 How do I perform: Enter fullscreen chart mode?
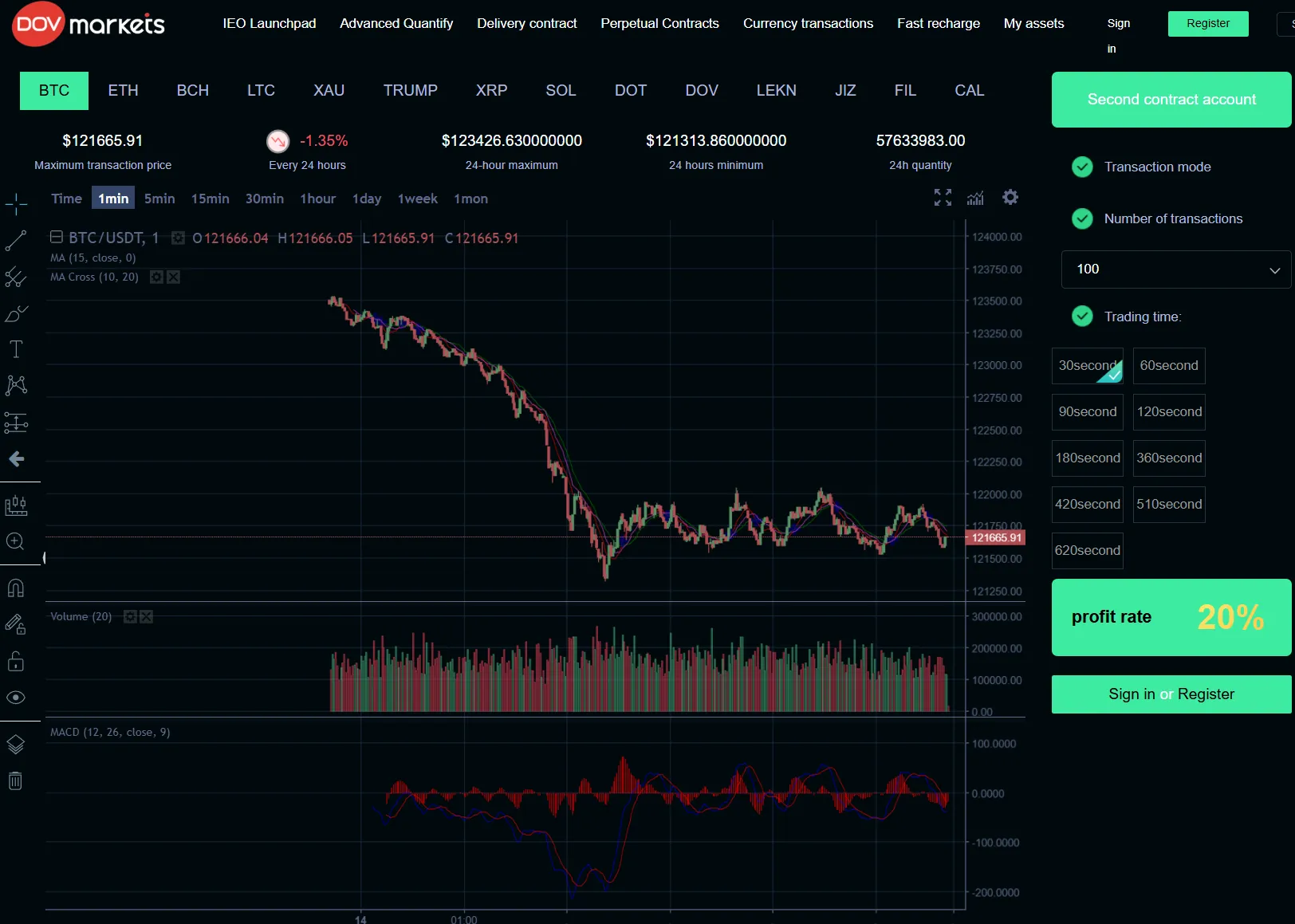943,198
